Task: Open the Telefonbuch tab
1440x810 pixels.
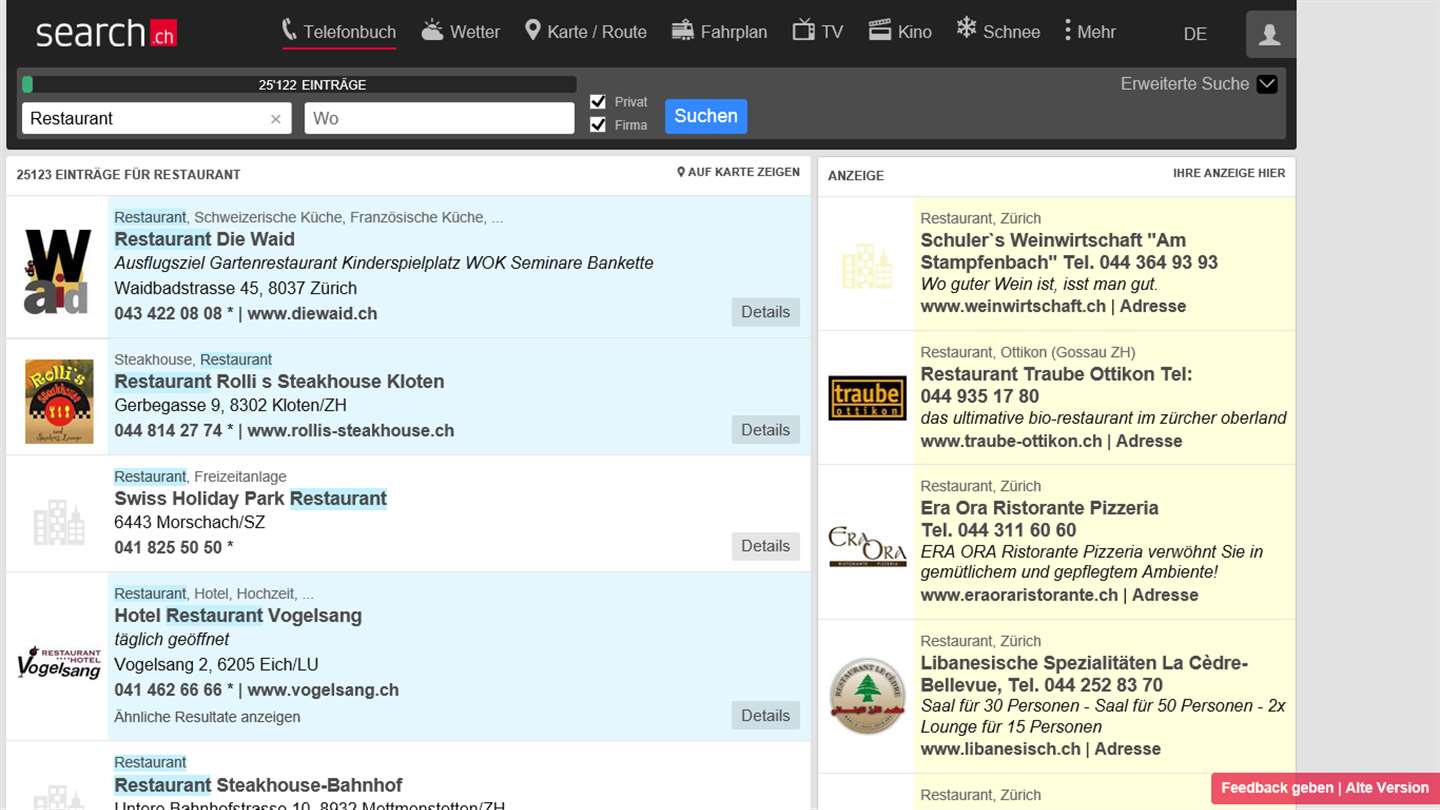Action: 339,32
